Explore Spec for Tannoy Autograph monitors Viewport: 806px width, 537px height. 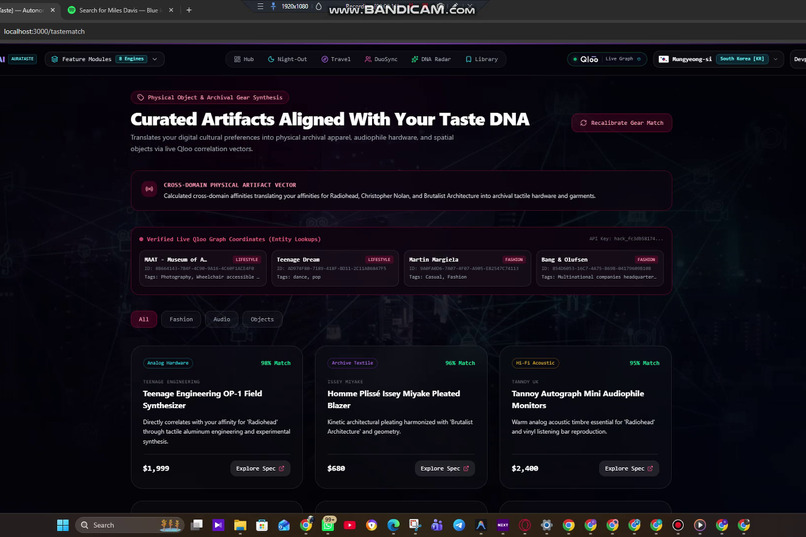point(629,468)
